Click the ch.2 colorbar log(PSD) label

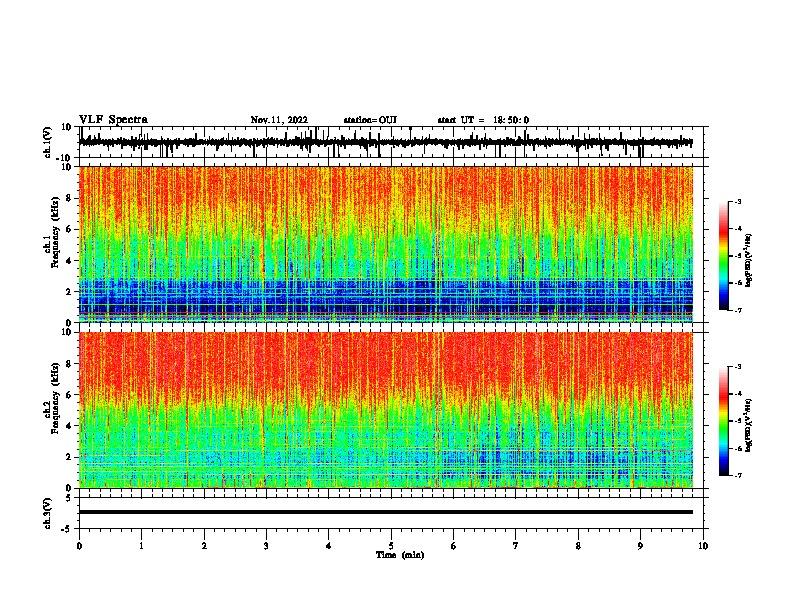click(749, 425)
